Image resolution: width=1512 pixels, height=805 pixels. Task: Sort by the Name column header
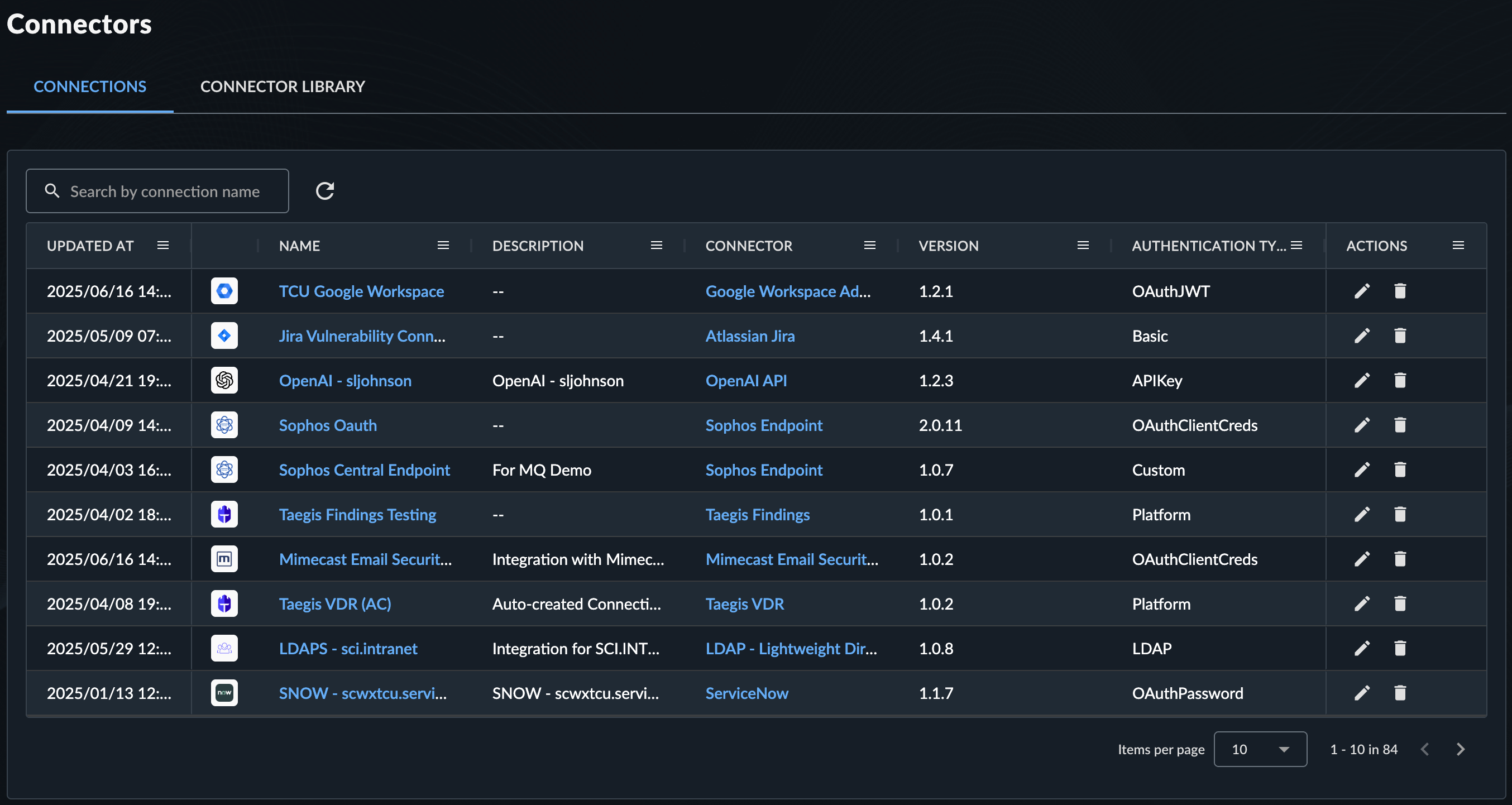click(299, 245)
